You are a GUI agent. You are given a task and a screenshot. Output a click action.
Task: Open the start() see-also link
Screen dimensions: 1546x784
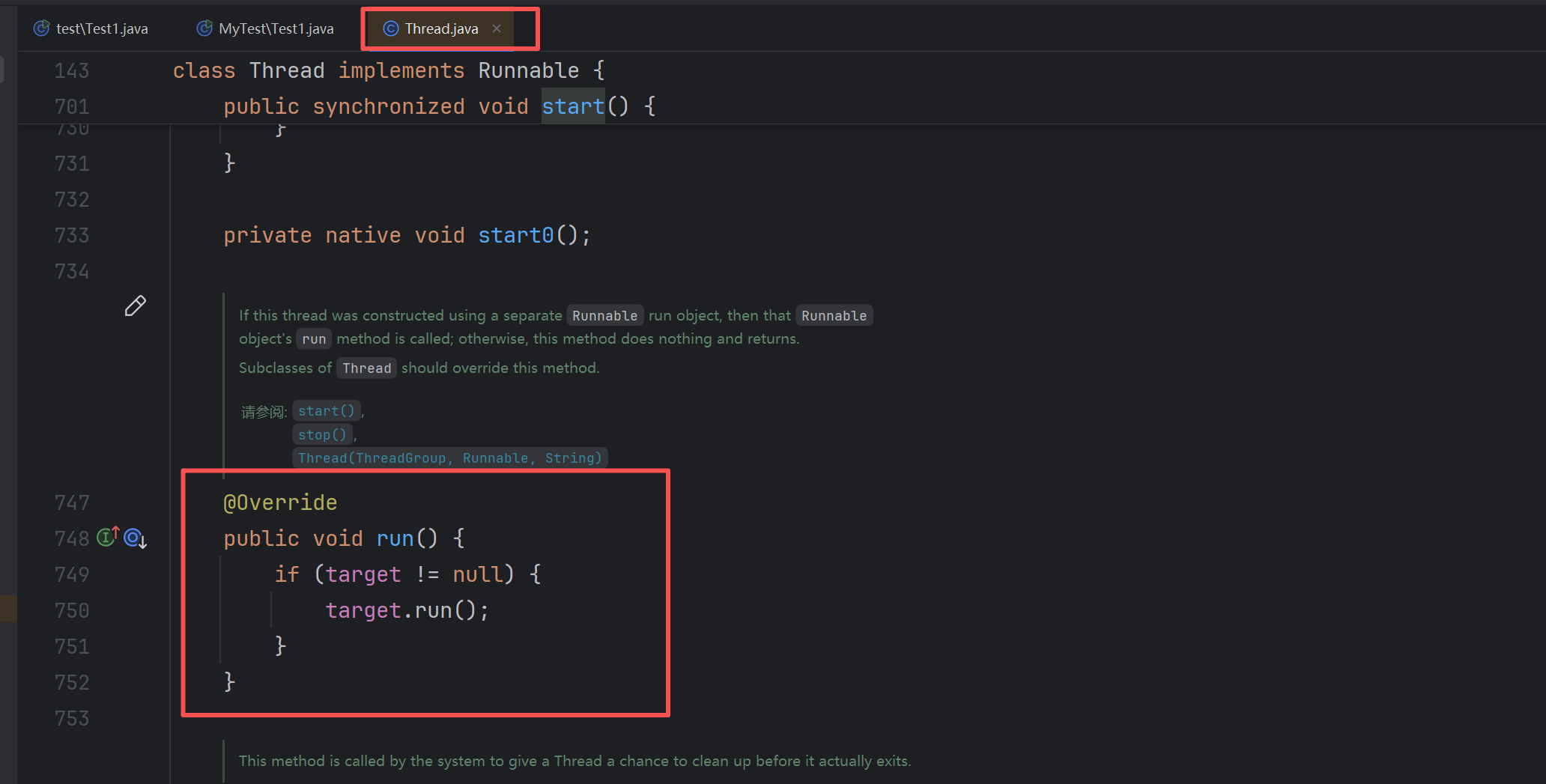tap(327, 411)
